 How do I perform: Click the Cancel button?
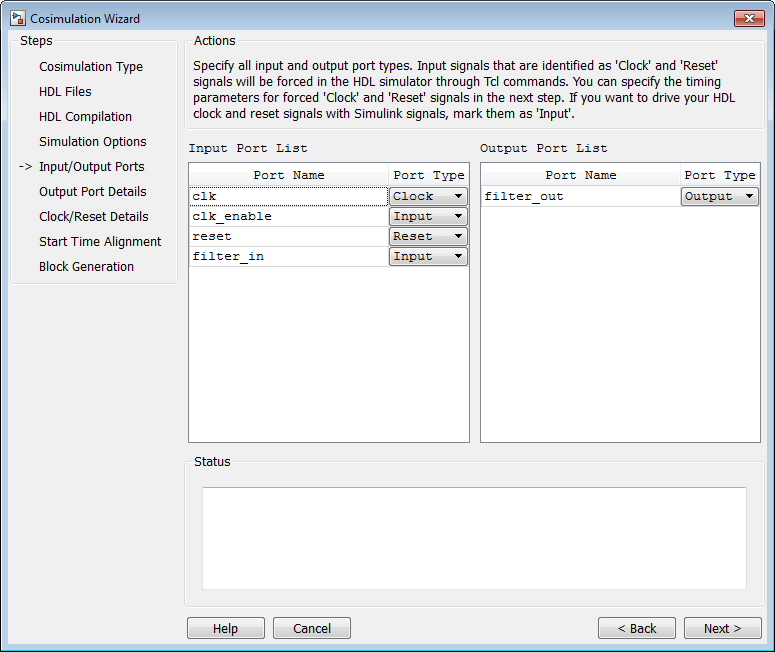pos(312,628)
